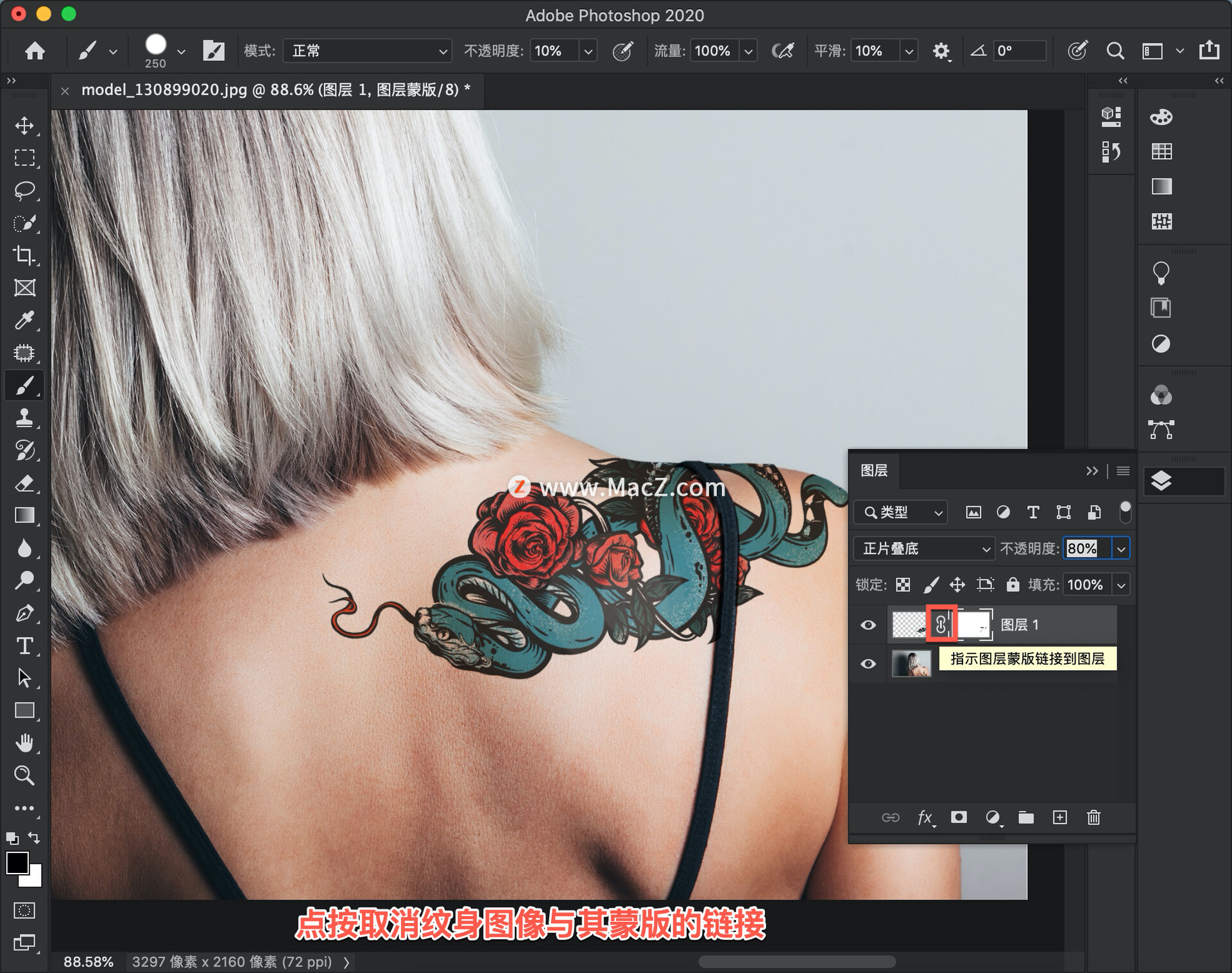Select the 图层 panel tab
The image size is (1232, 973).
coord(874,470)
